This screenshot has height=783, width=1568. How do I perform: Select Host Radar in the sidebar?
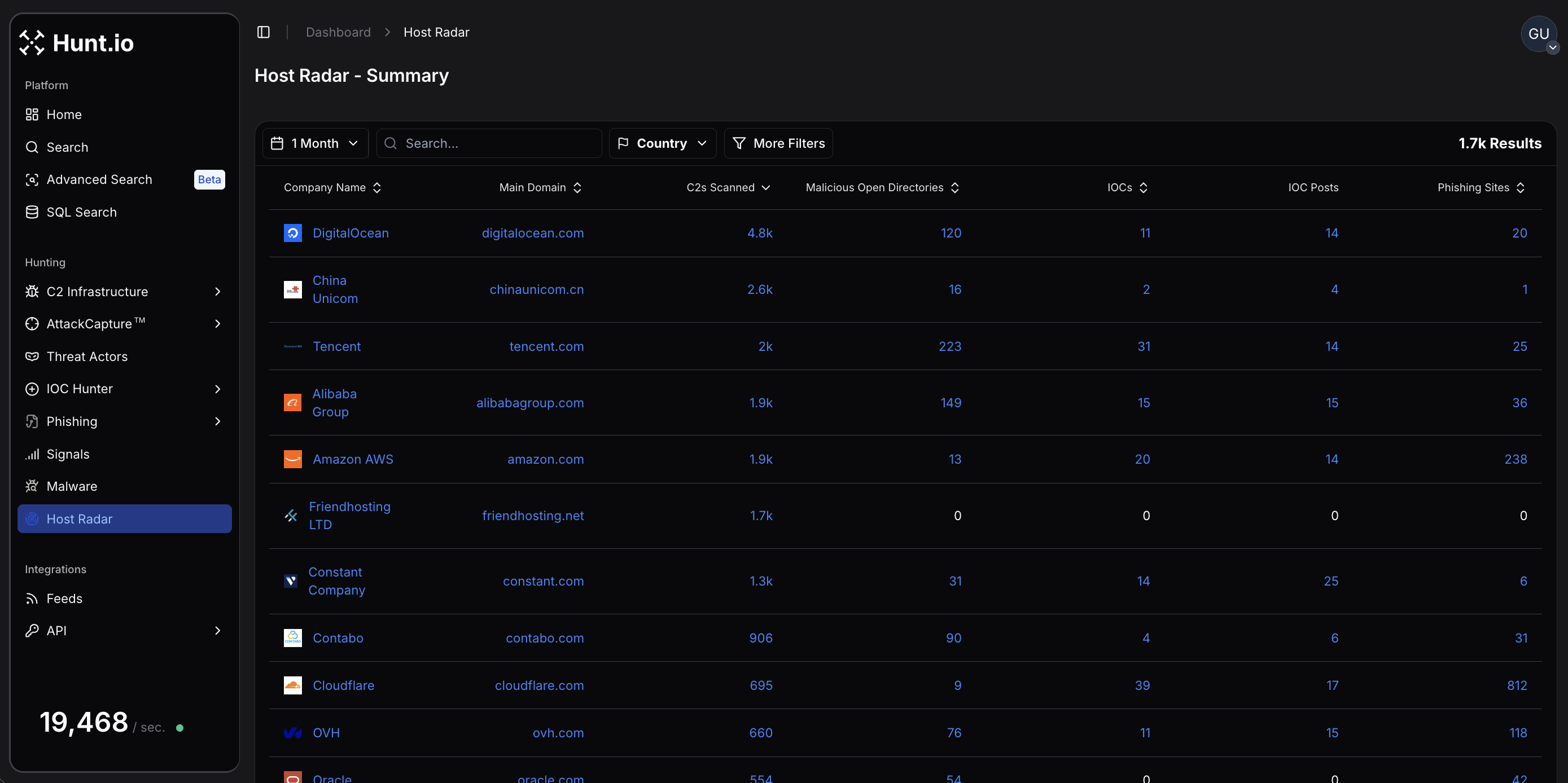(125, 519)
